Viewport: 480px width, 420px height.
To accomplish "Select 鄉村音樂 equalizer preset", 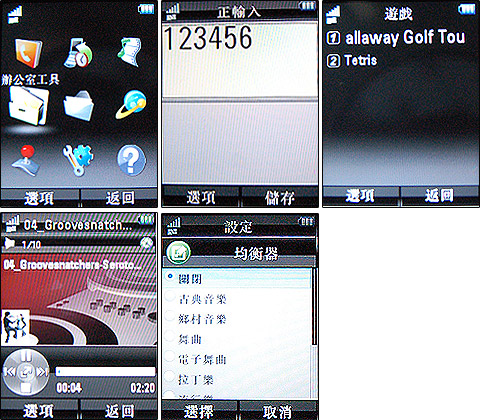I will pos(237,319).
